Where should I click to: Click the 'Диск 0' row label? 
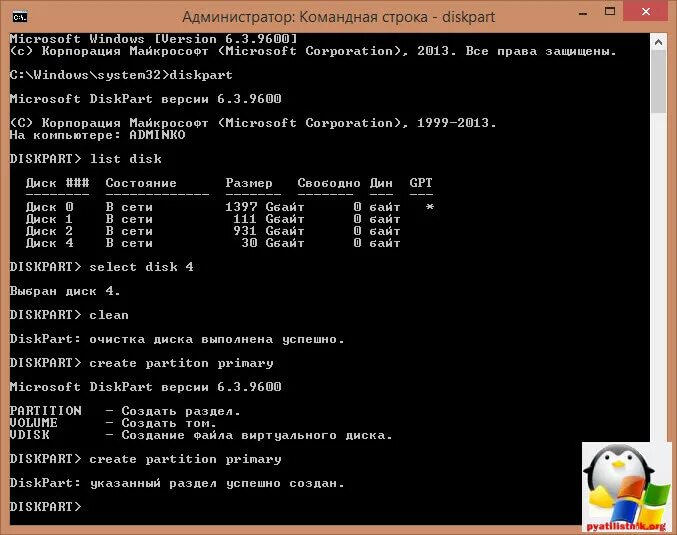[x=50, y=207]
